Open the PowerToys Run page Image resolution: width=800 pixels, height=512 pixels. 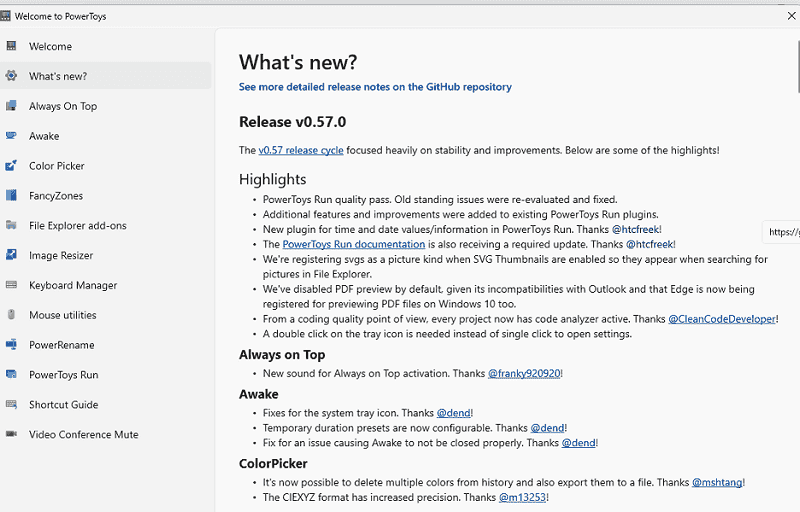[x=106, y=374]
